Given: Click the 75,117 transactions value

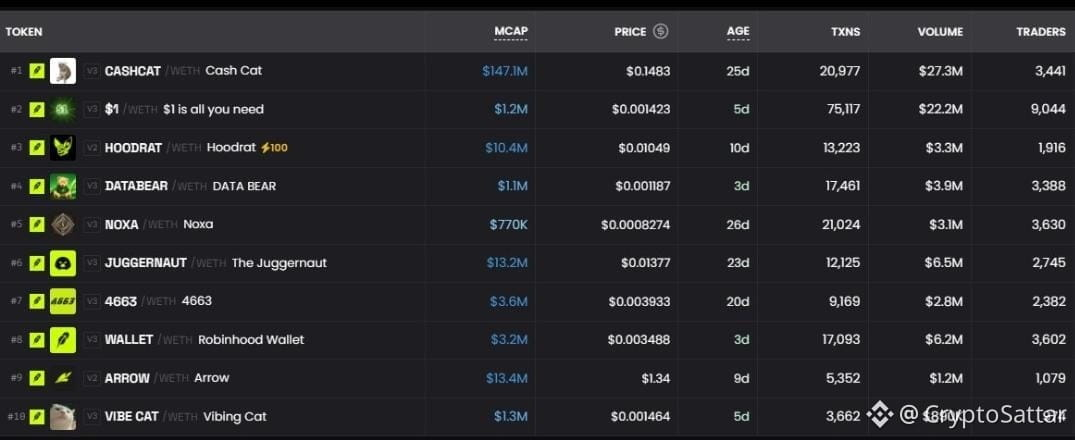Looking at the screenshot, I should tap(843, 109).
